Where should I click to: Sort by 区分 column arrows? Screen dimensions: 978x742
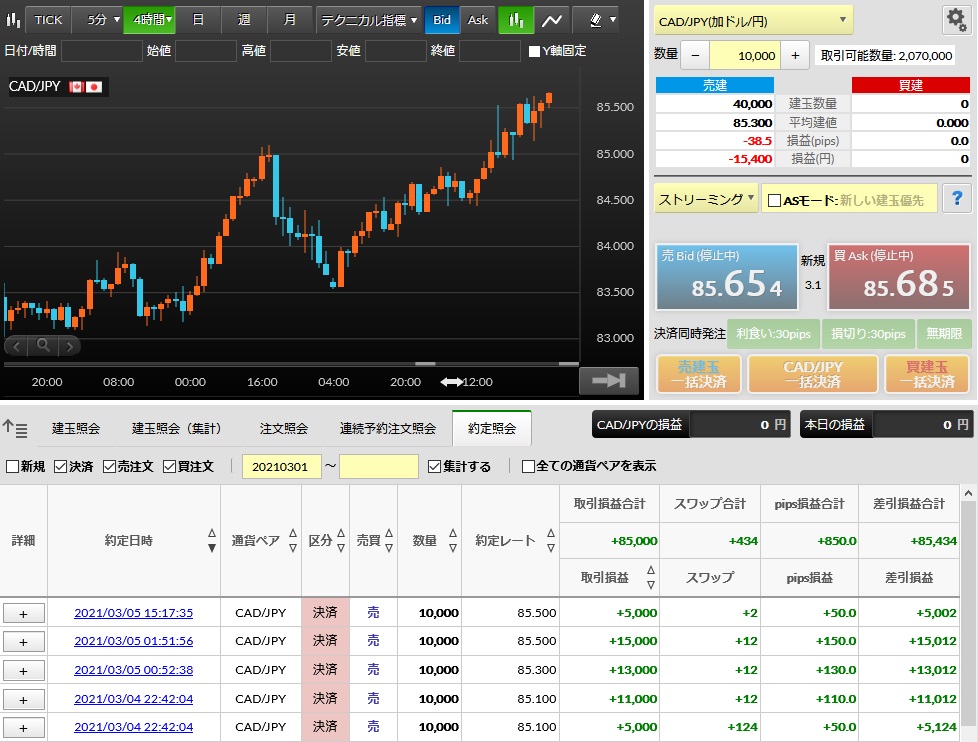point(341,541)
